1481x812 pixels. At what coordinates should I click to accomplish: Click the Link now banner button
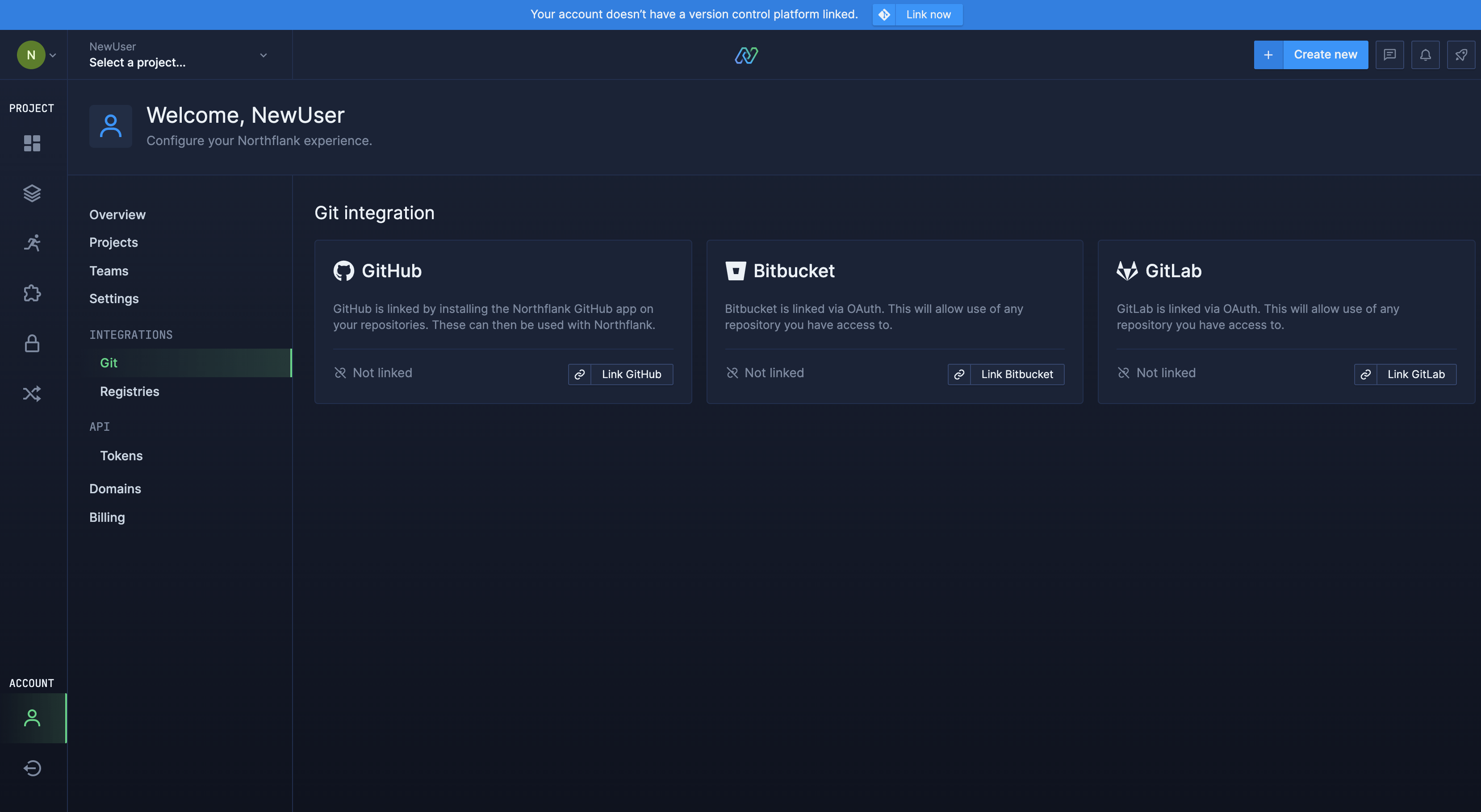click(917, 14)
